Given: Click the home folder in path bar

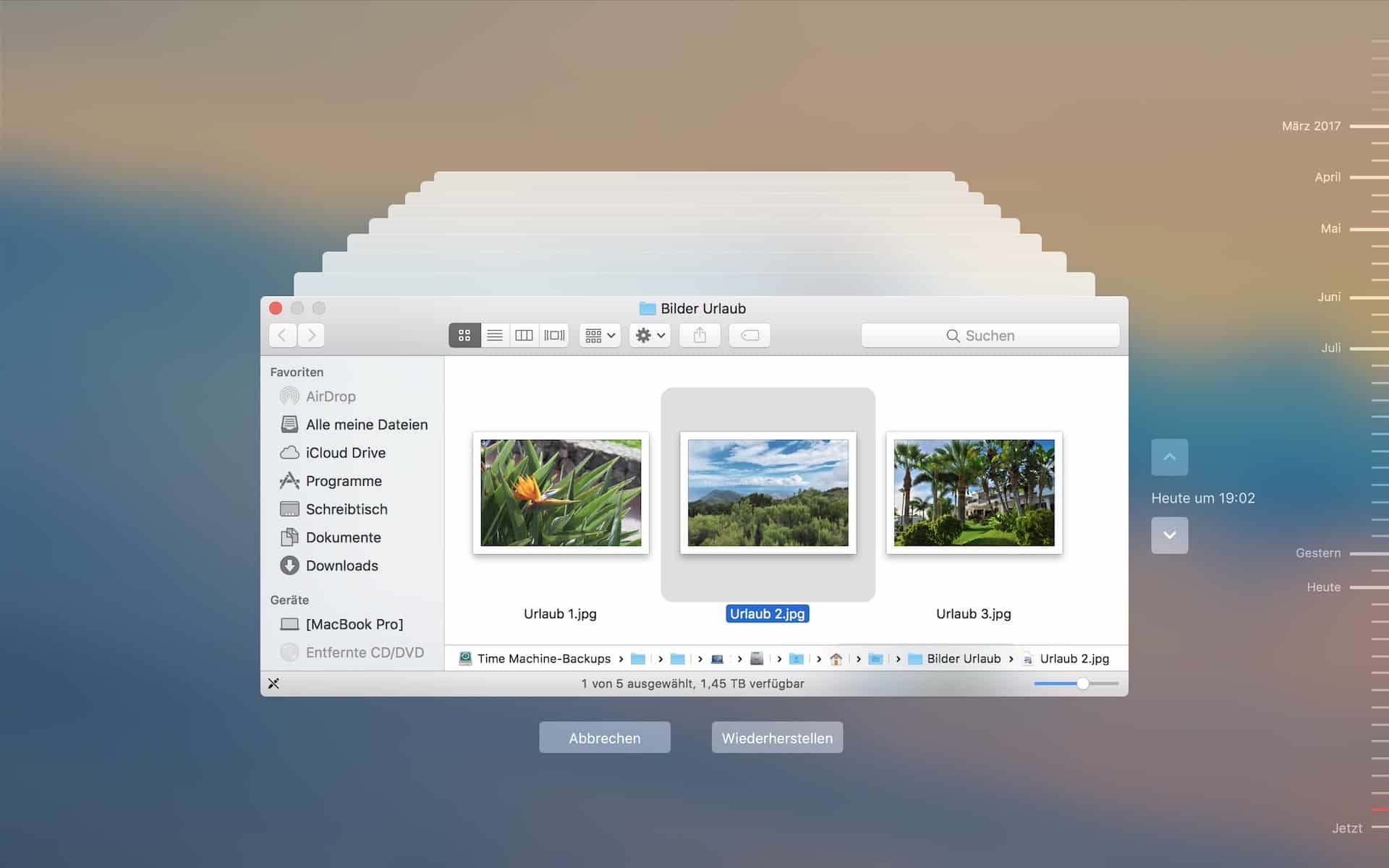Looking at the screenshot, I should (x=836, y=659).
